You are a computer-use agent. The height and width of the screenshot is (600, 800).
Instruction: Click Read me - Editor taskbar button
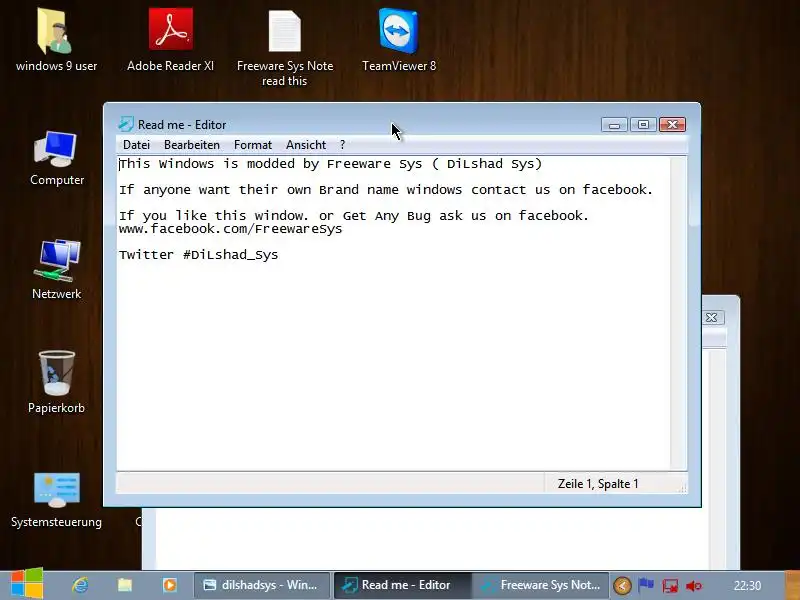[x=402, y=585]
